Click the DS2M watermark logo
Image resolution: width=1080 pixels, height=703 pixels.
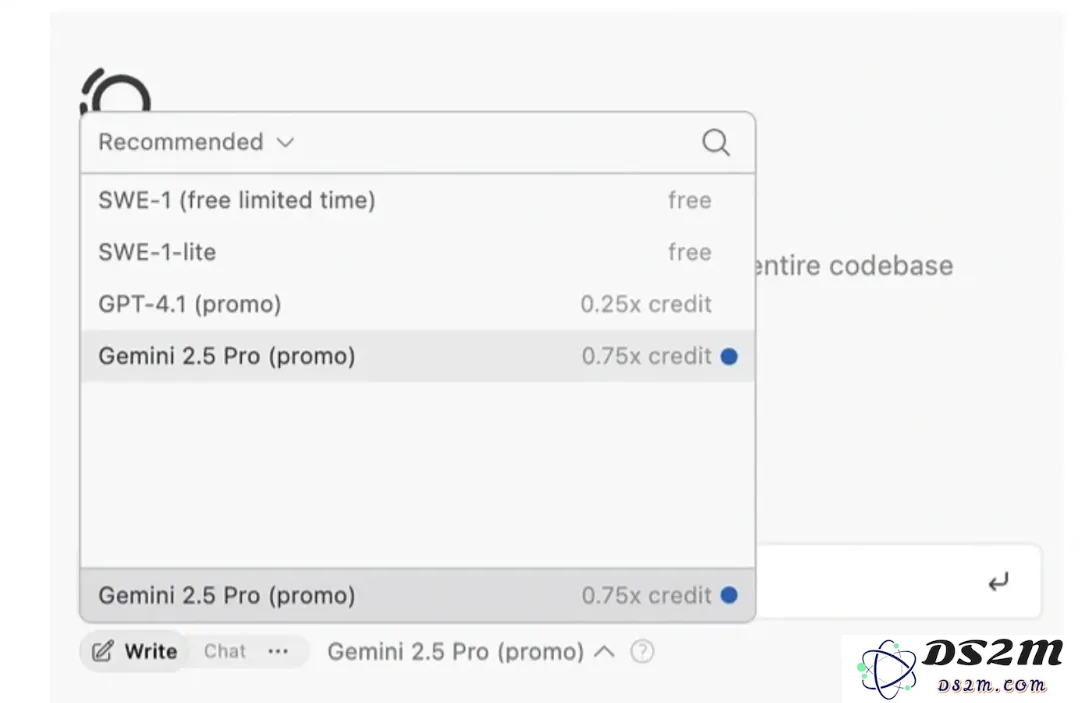(960, 667)
